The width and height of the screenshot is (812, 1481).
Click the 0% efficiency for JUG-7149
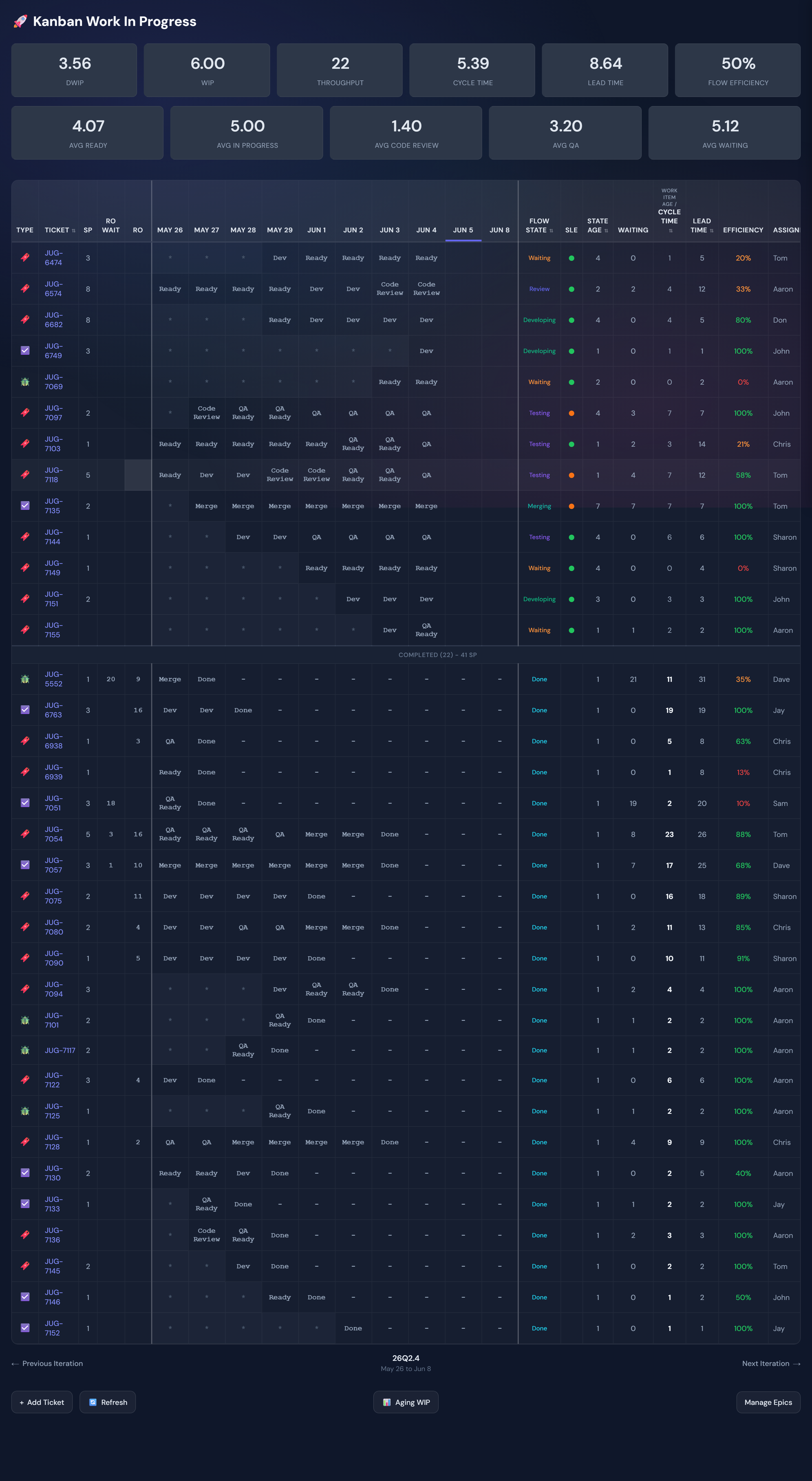coord(743,568)
